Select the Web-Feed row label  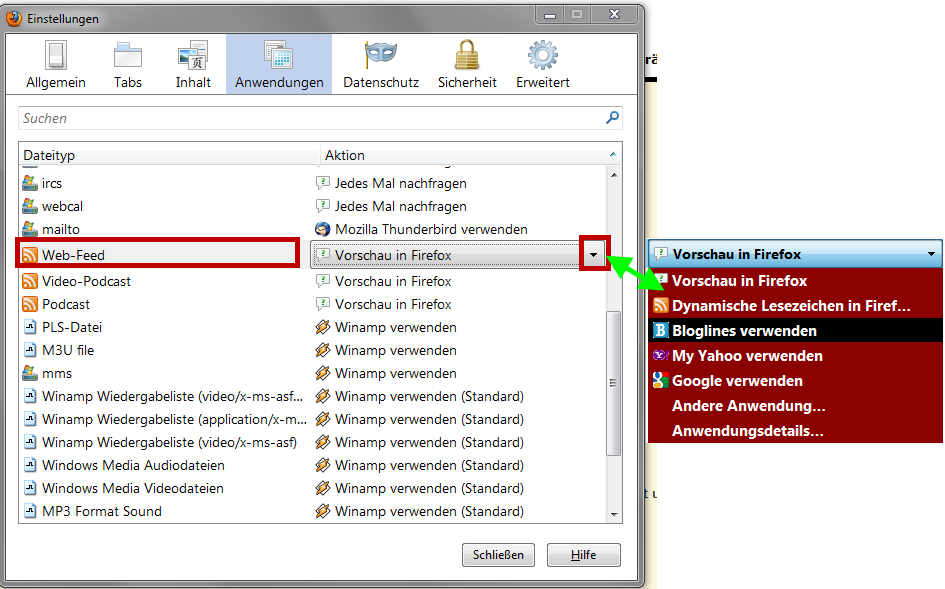point(74,255)
